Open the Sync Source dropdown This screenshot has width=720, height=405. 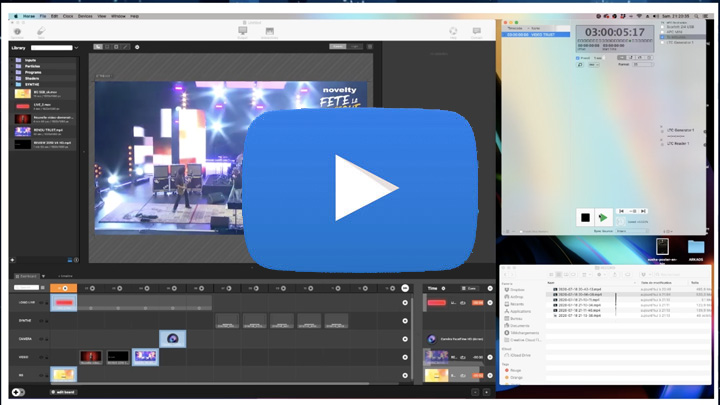point(632,231)
